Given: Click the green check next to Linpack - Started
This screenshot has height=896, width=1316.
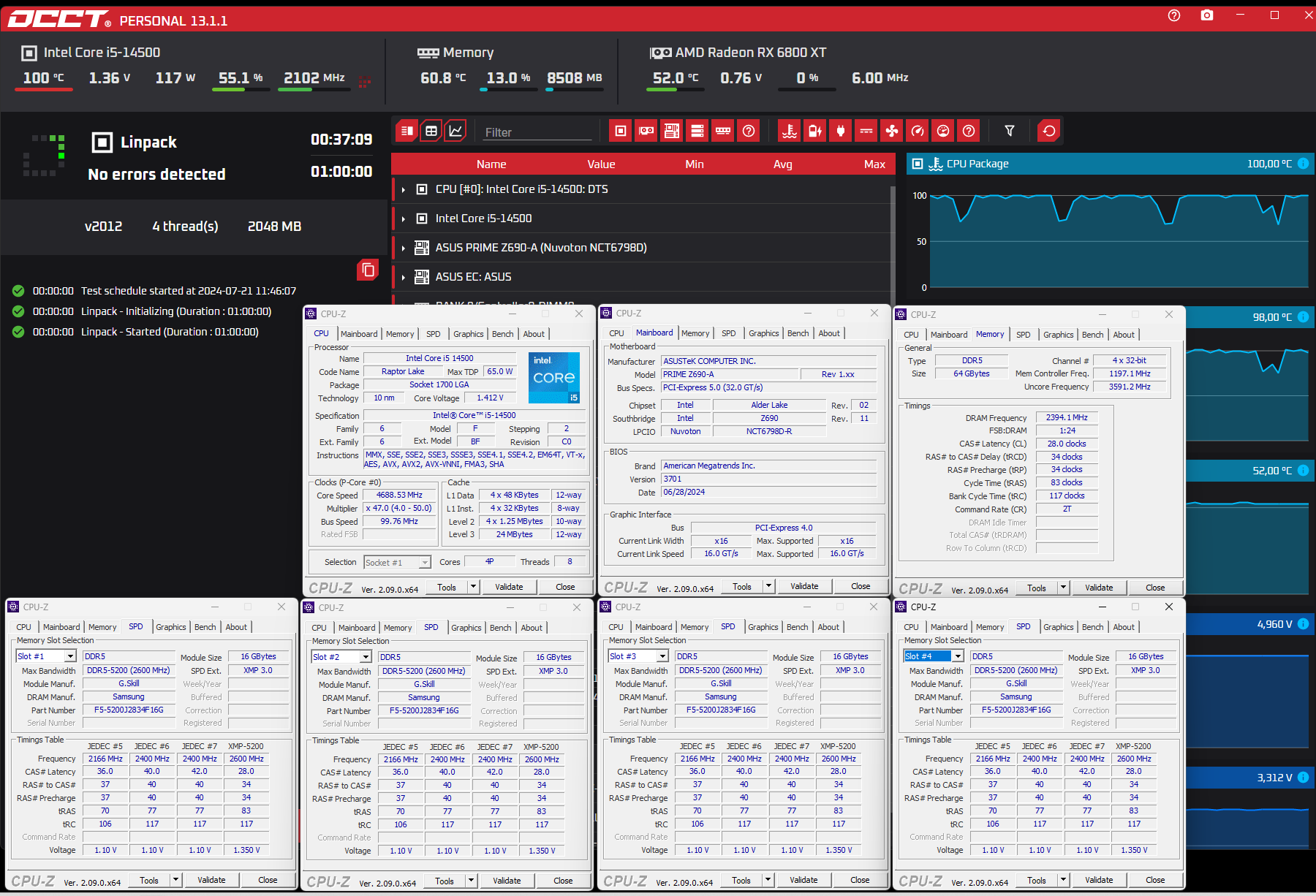Looking at the screenshot, I should coord(18,332).
